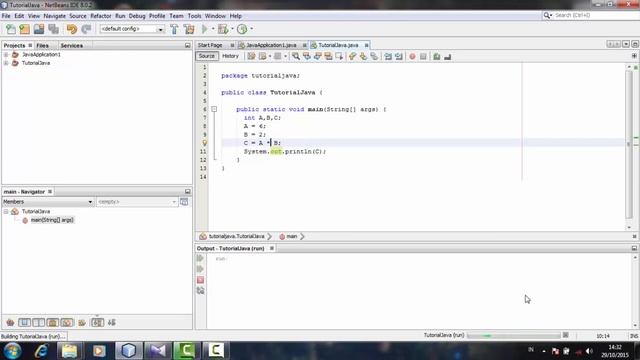Click the Open Project toolbar icon
Screen dimensions: 640x360
[39, 29]
